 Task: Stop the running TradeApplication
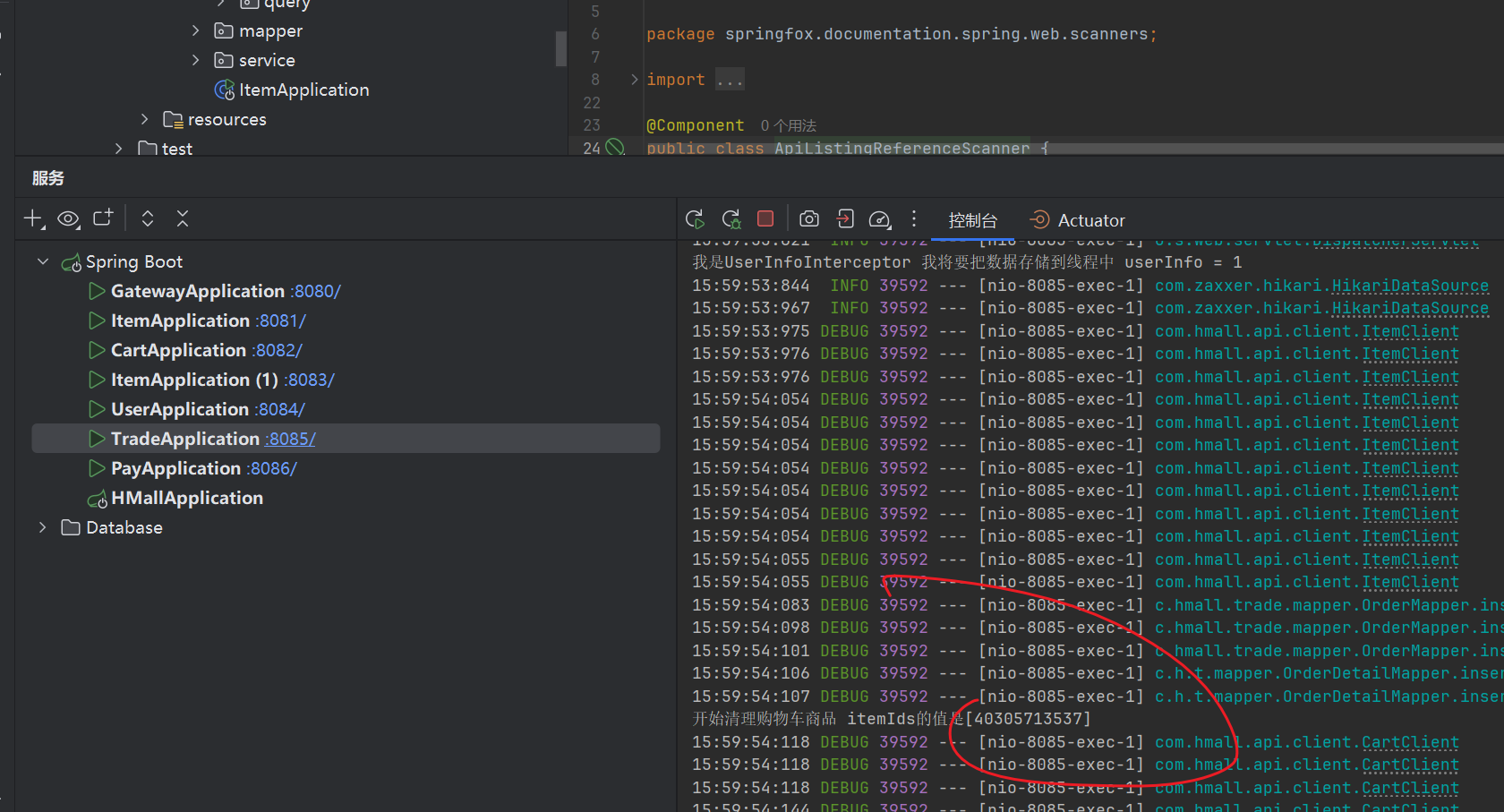coord(765,218)
